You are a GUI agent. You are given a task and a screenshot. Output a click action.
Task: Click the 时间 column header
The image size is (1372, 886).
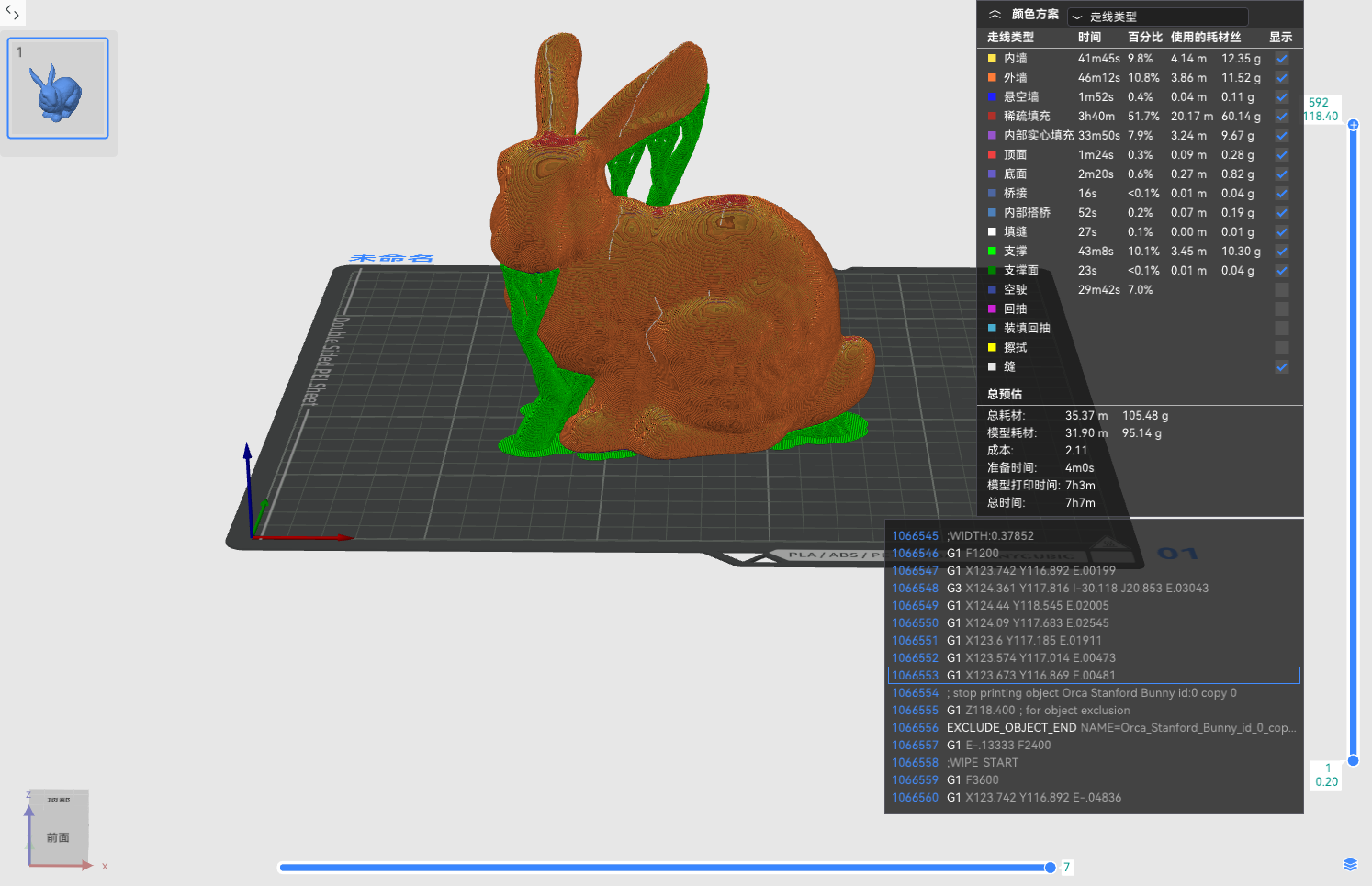[x=1089, y=38]
